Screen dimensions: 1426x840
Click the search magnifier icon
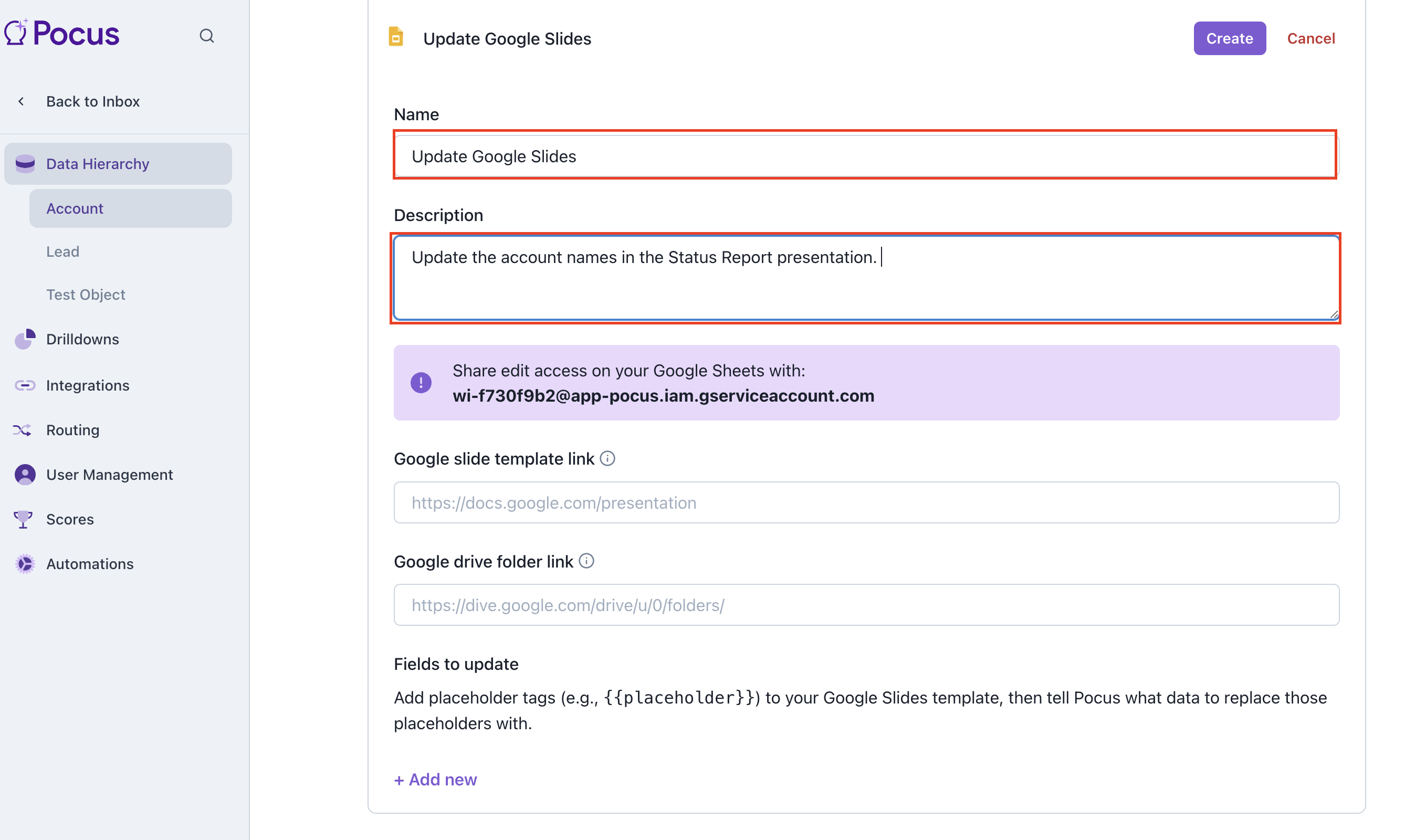pyautogui.click(x=207, y=36)
